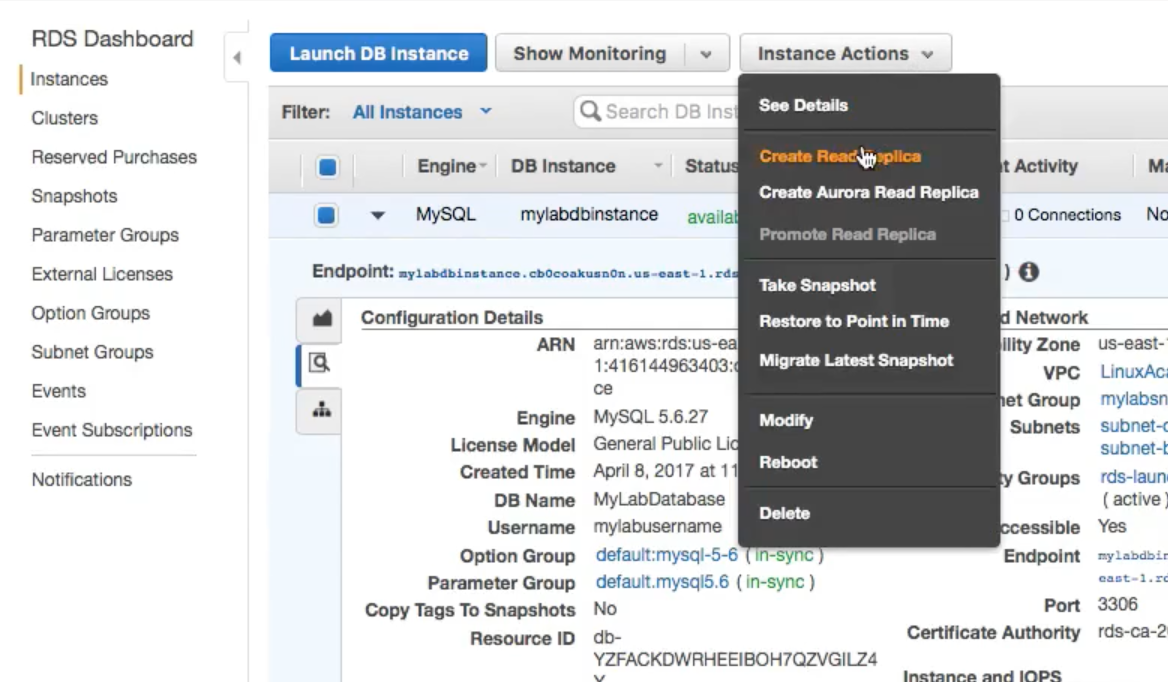Choose Delete from Instance Actions menu
The width and height of the screenshot is (1168, 682).
point(784,513)
